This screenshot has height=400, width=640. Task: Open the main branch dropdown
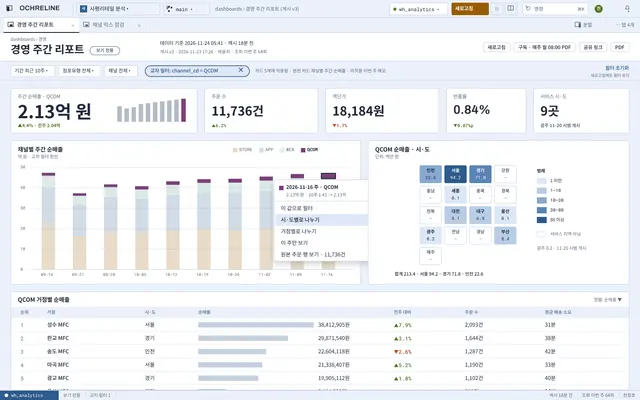(186, 9)
